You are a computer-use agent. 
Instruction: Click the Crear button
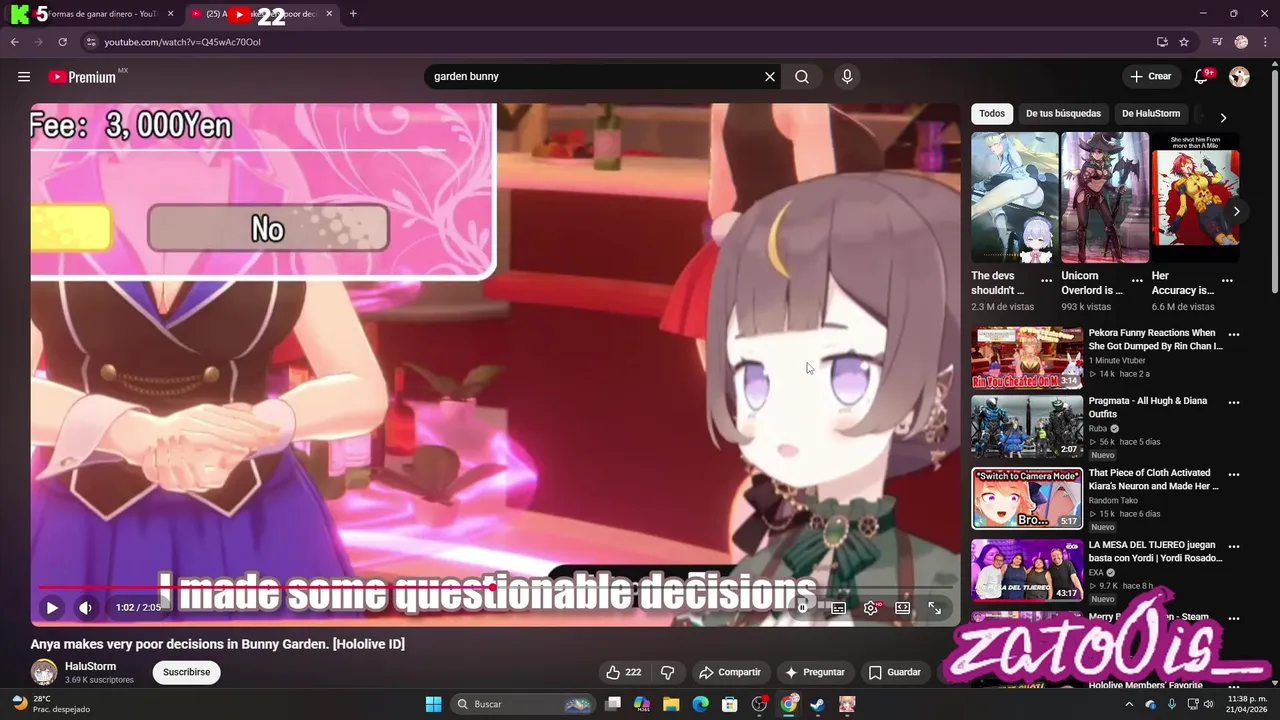click(x=1151, y=77)
